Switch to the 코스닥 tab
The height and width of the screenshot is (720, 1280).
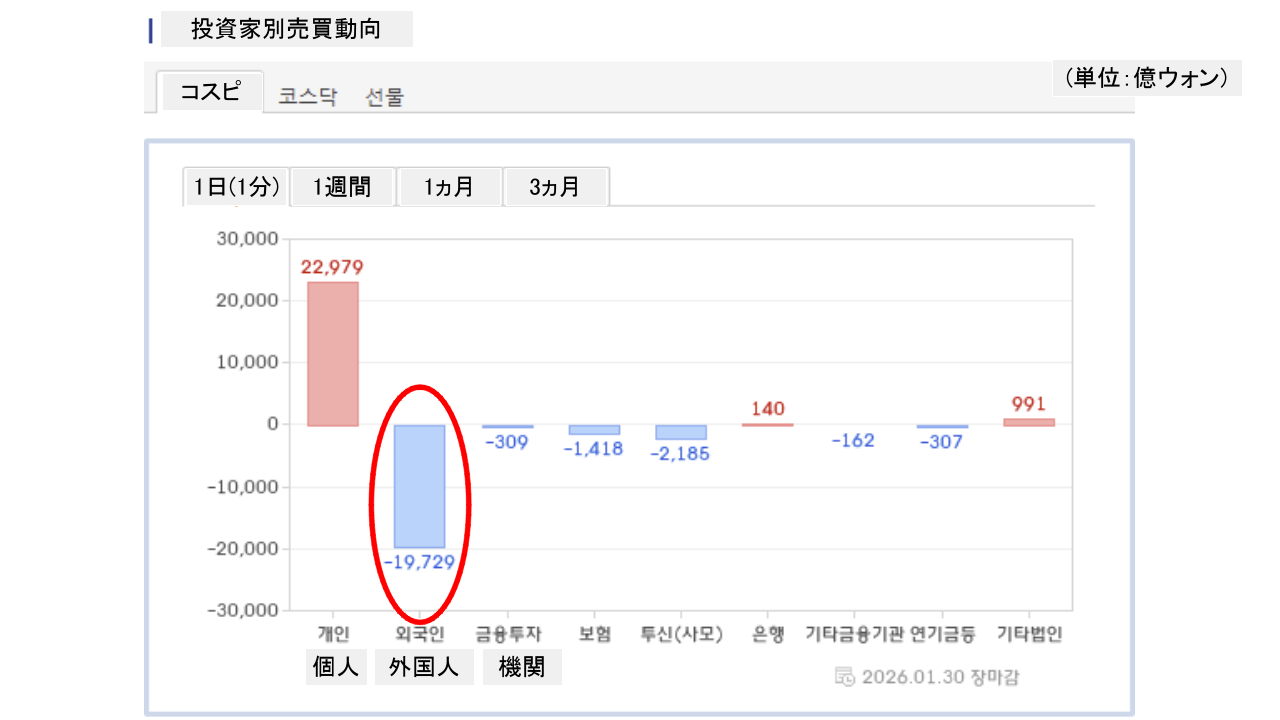click(307, 97)
